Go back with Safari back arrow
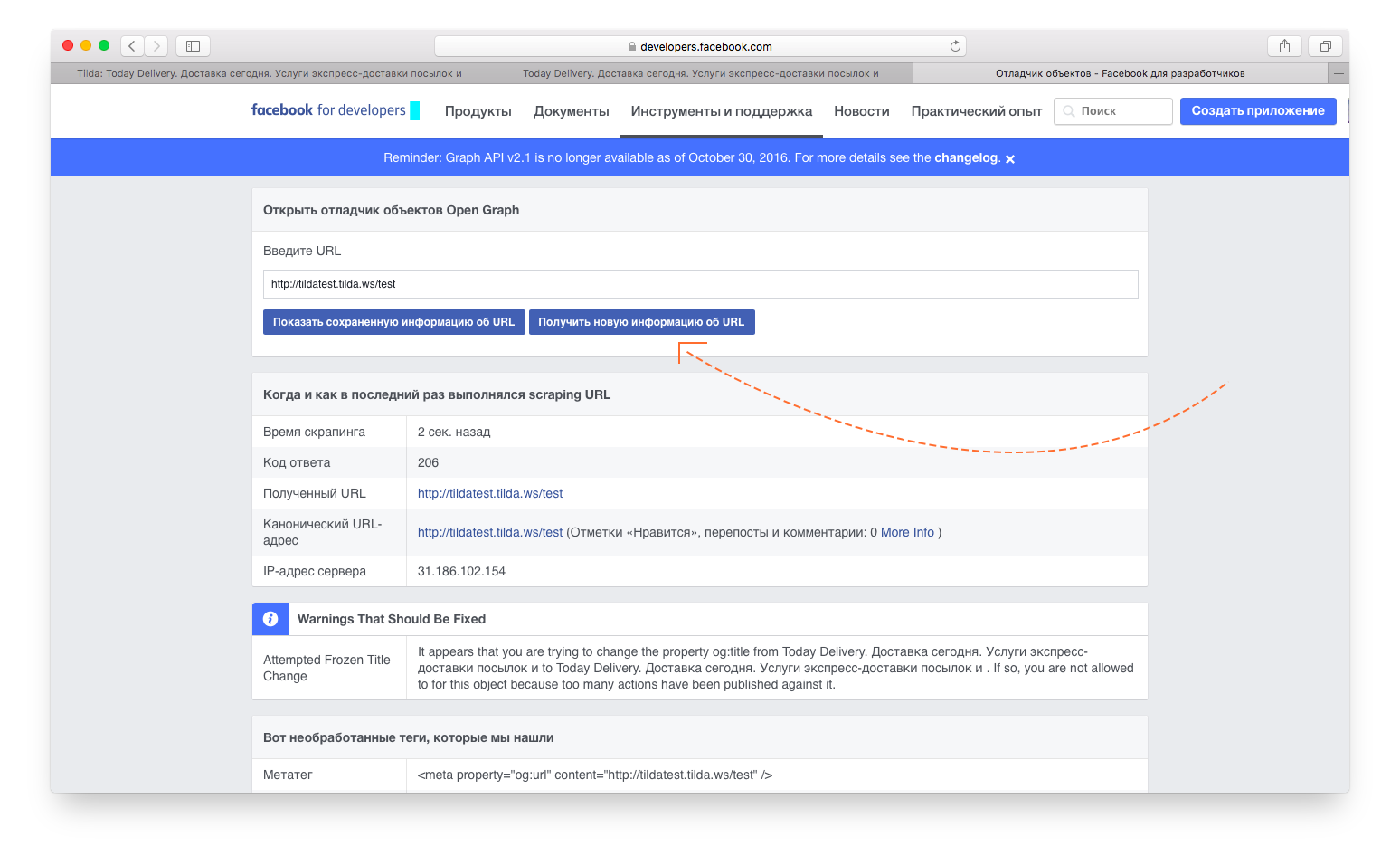Image resolution: width=1400 pixels, height=865 pixels. coord(132,45)
